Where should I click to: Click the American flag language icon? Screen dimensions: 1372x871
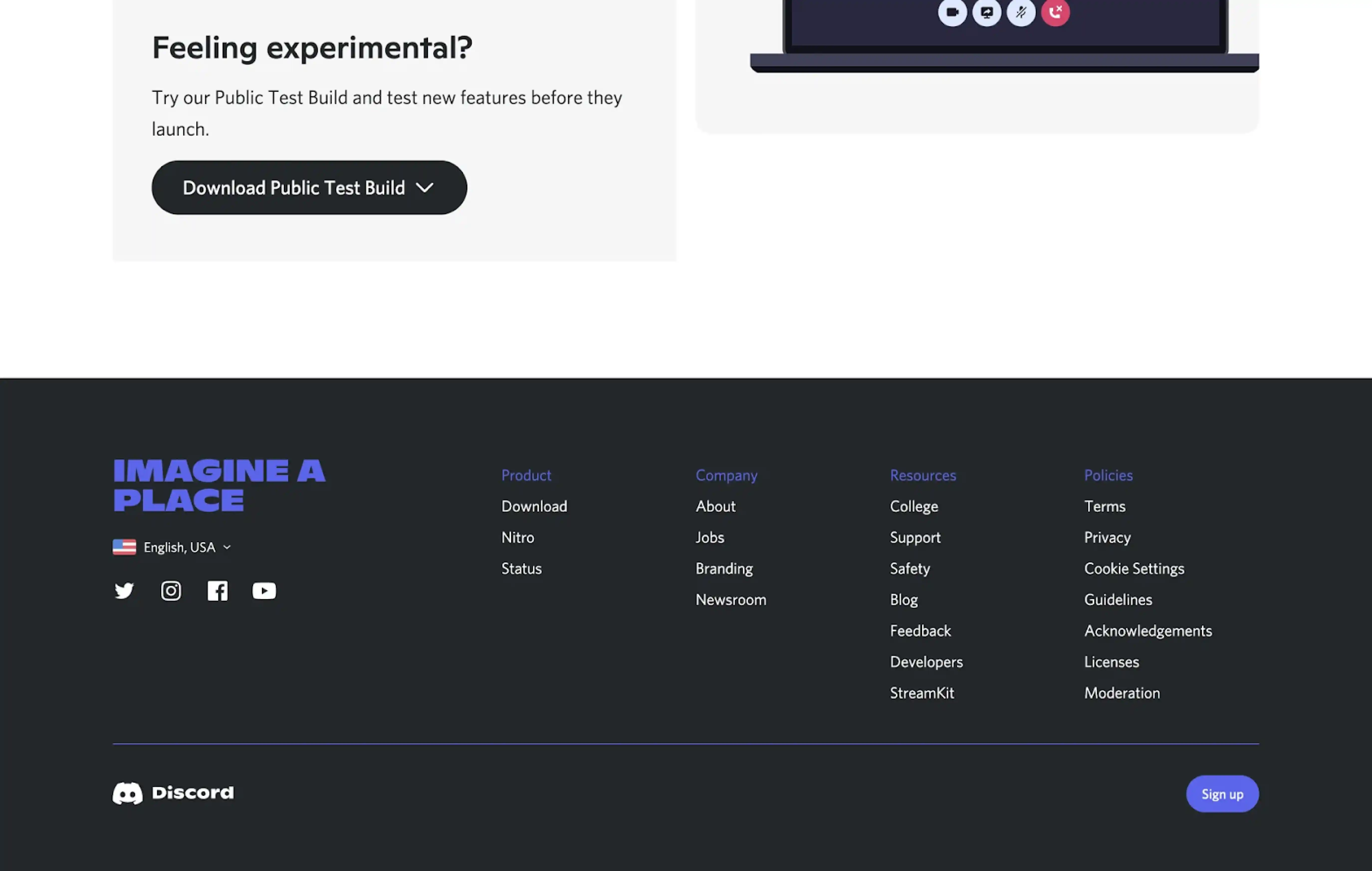pos(124,547)
